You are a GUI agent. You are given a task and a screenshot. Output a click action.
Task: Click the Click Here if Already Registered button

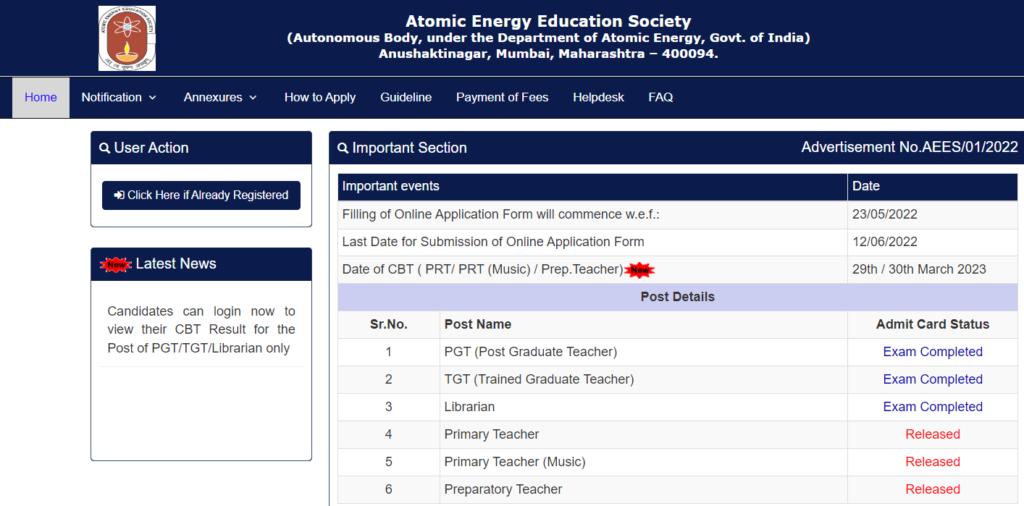(201, 195)
